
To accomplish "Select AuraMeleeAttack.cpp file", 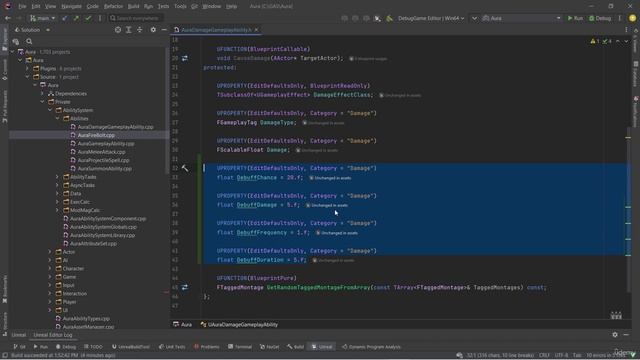I will point(101,152).
